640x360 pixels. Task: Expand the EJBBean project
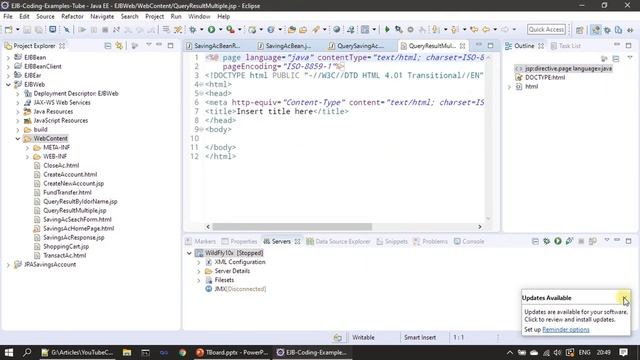tap(8, 58)
